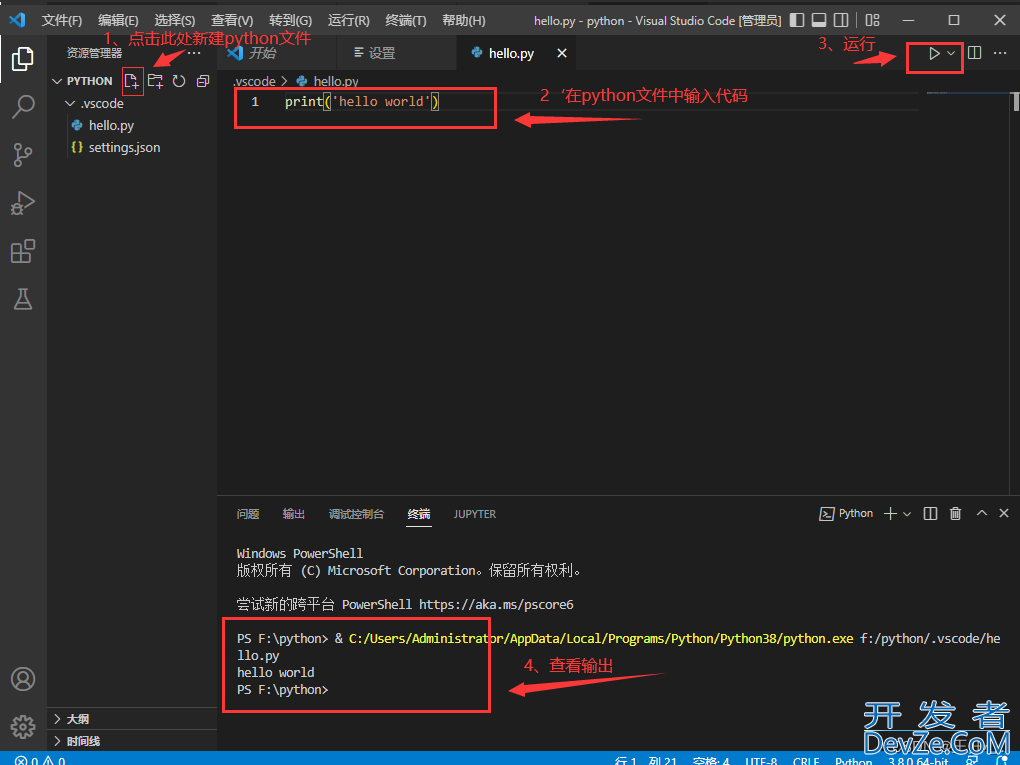1020x765 pixels.
Task: Open the 选择(S) menu
Action: 175,20
